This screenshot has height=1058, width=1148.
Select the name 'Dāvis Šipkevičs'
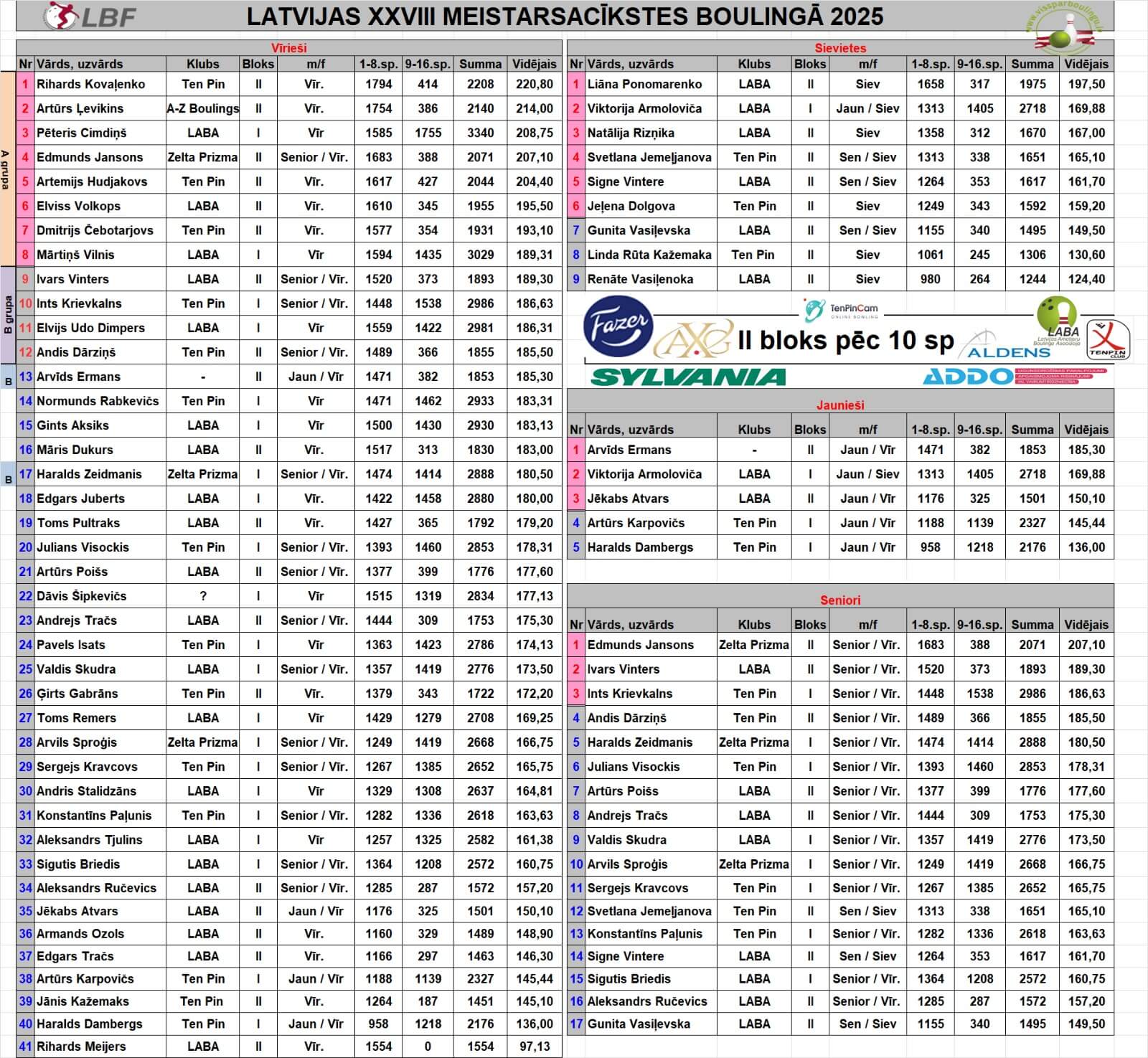[x=81, y=596]
